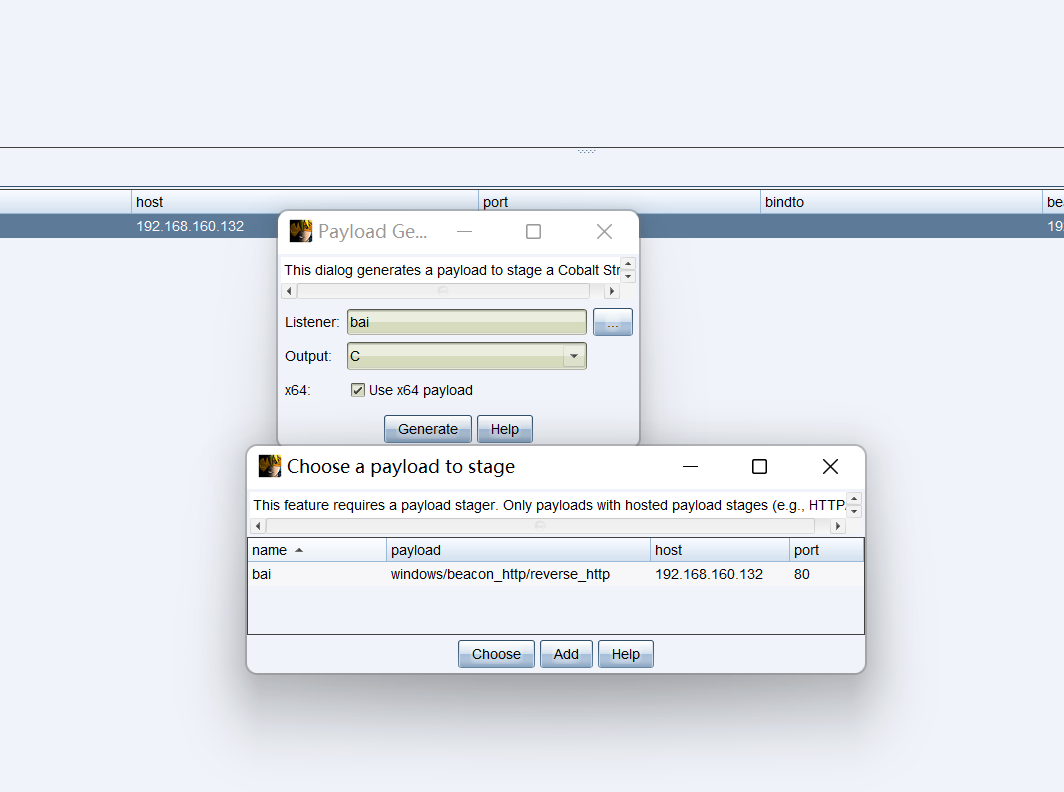
Task: Maximize the Choose a payload to stage dialog
Action: pos(759,466)
